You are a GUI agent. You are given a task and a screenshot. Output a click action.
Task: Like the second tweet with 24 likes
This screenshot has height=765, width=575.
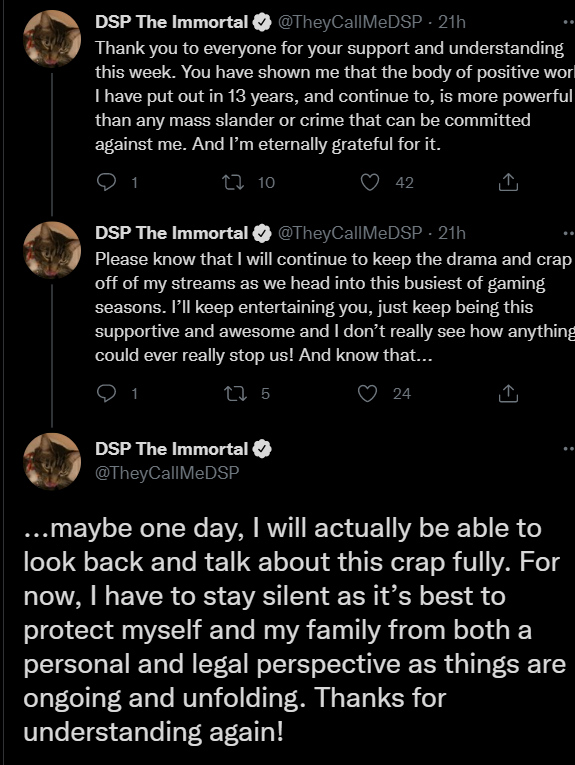368,393
